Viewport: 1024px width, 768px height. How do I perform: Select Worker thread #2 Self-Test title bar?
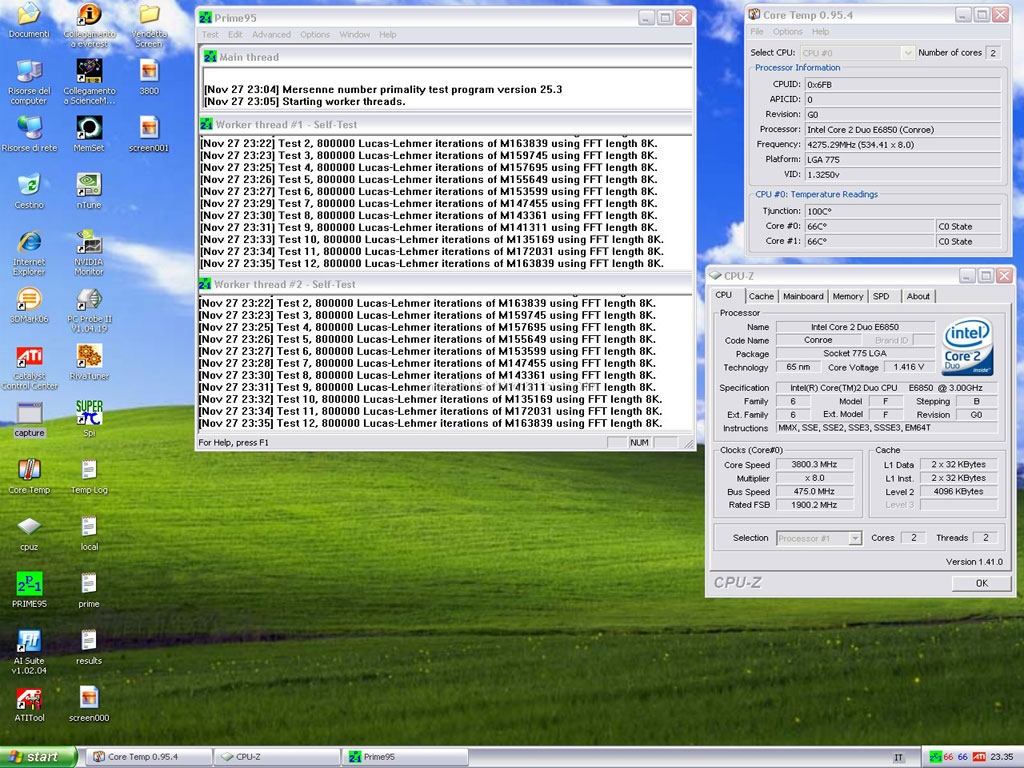tap(445, 284)
